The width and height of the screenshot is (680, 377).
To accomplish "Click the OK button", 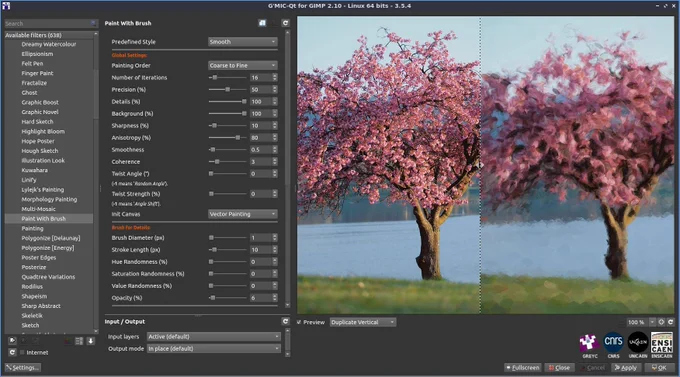I will tap(659, 367).
